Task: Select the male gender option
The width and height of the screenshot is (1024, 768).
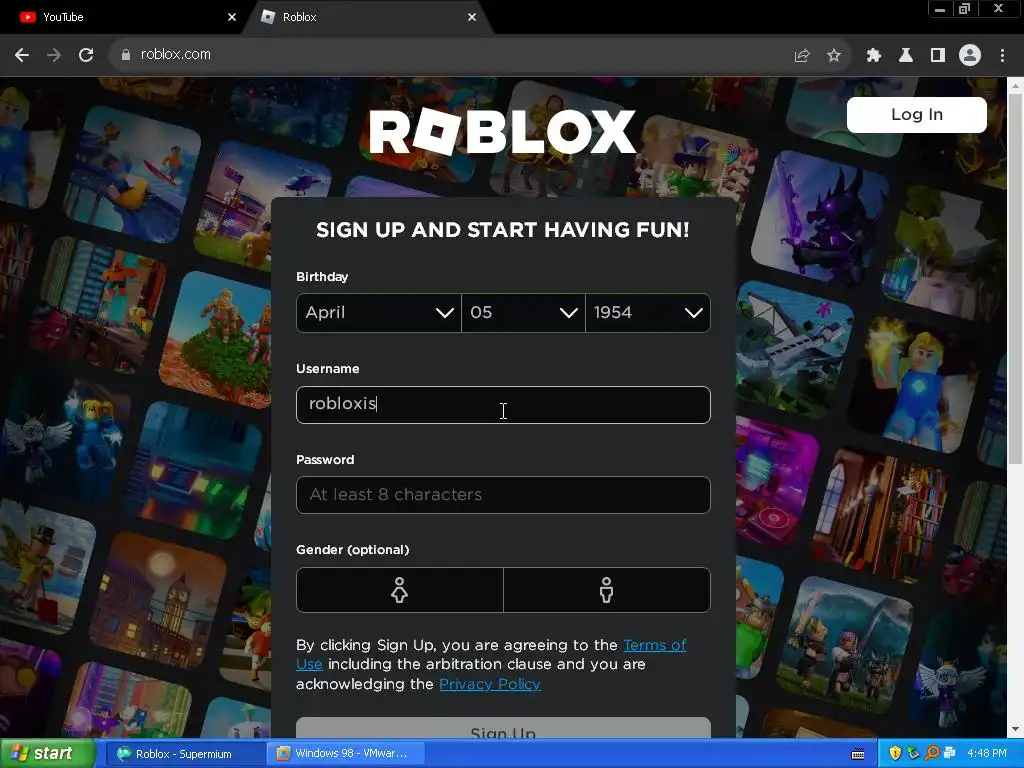Action: [607, 590]
